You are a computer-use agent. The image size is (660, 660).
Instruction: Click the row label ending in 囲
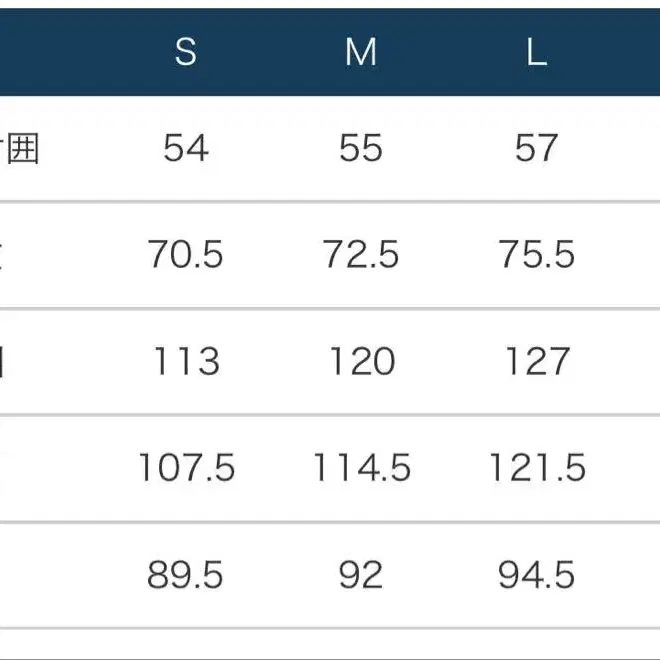[22, 148]
